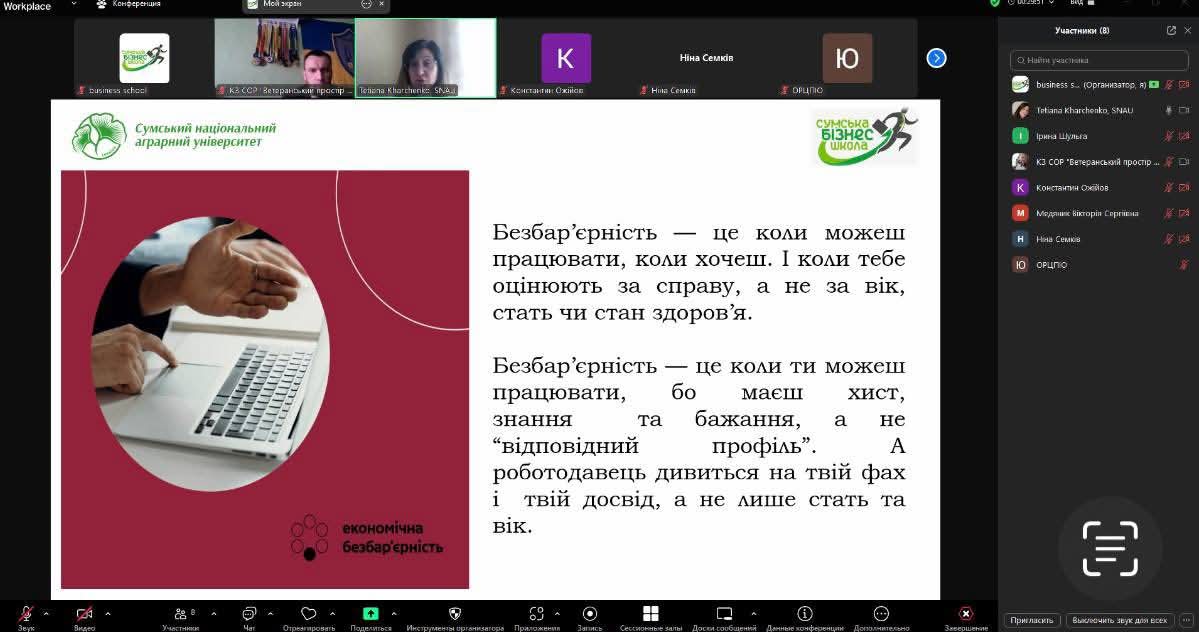Select Медяник Вікторія Сергіївна participant row
The height and width of the screenshot is (632, 1199).
(1099, 213)
